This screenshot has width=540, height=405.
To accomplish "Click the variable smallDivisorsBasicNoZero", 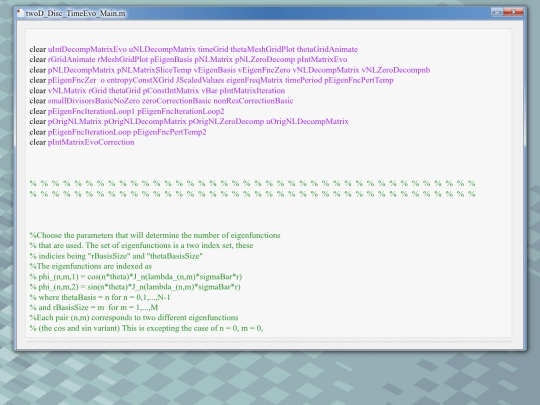I will click(x=94, y=101).
